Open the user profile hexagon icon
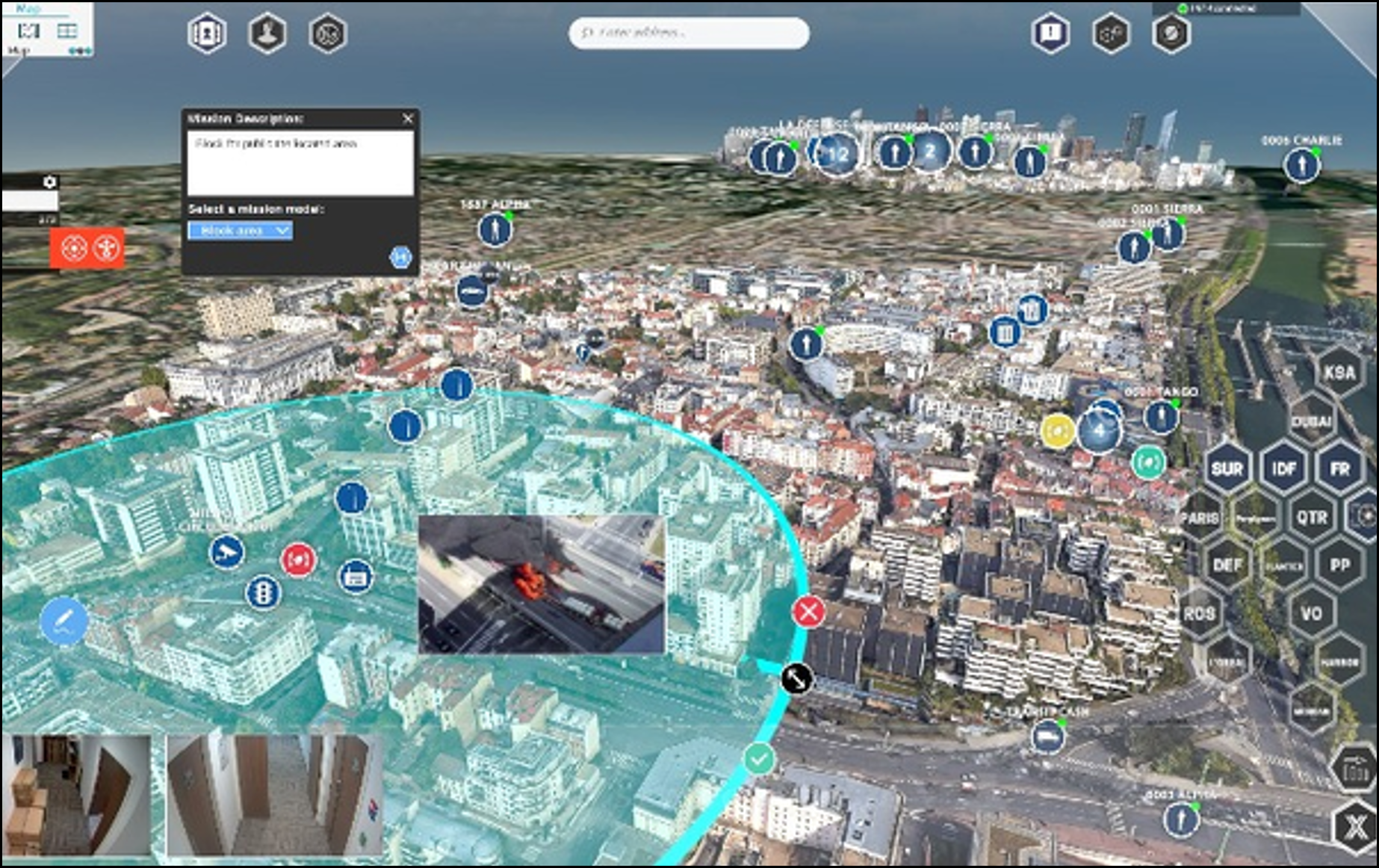This screenshot has width=1379, height=868. point(267,34)
